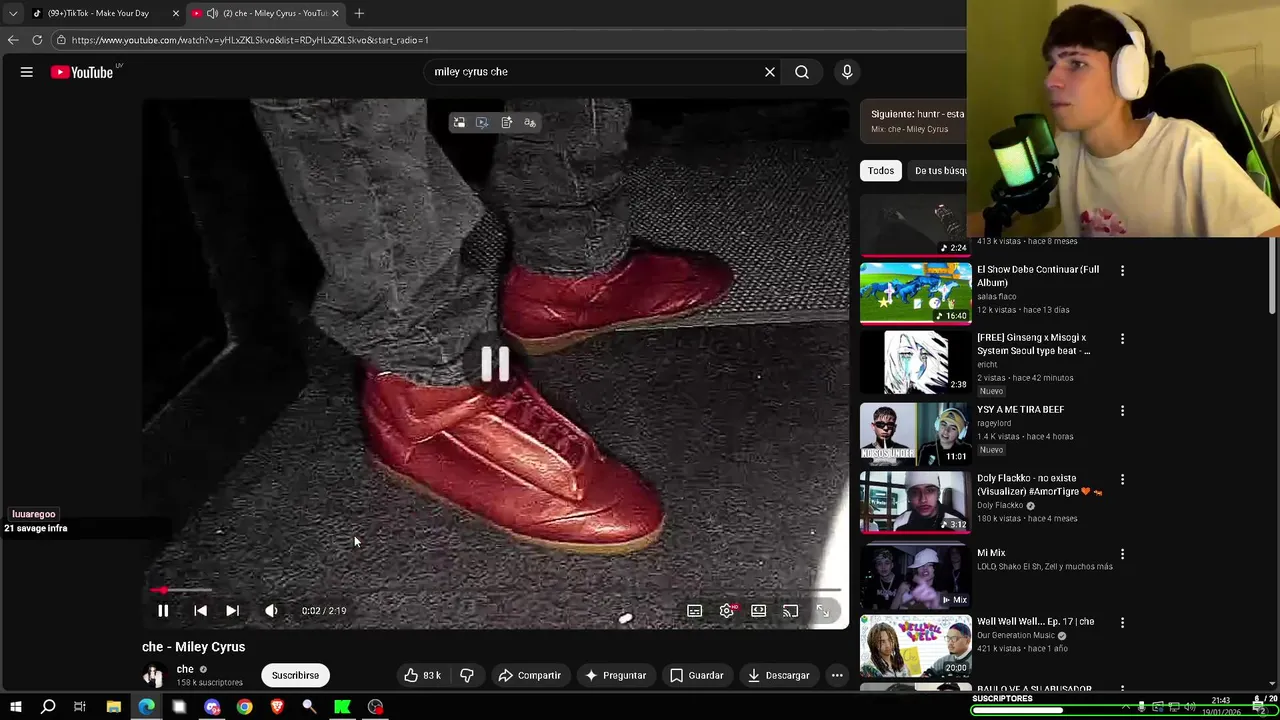Toggle subtitles captions button
The width and height of the screenshot is (1280, 720).
click(695, 611)
